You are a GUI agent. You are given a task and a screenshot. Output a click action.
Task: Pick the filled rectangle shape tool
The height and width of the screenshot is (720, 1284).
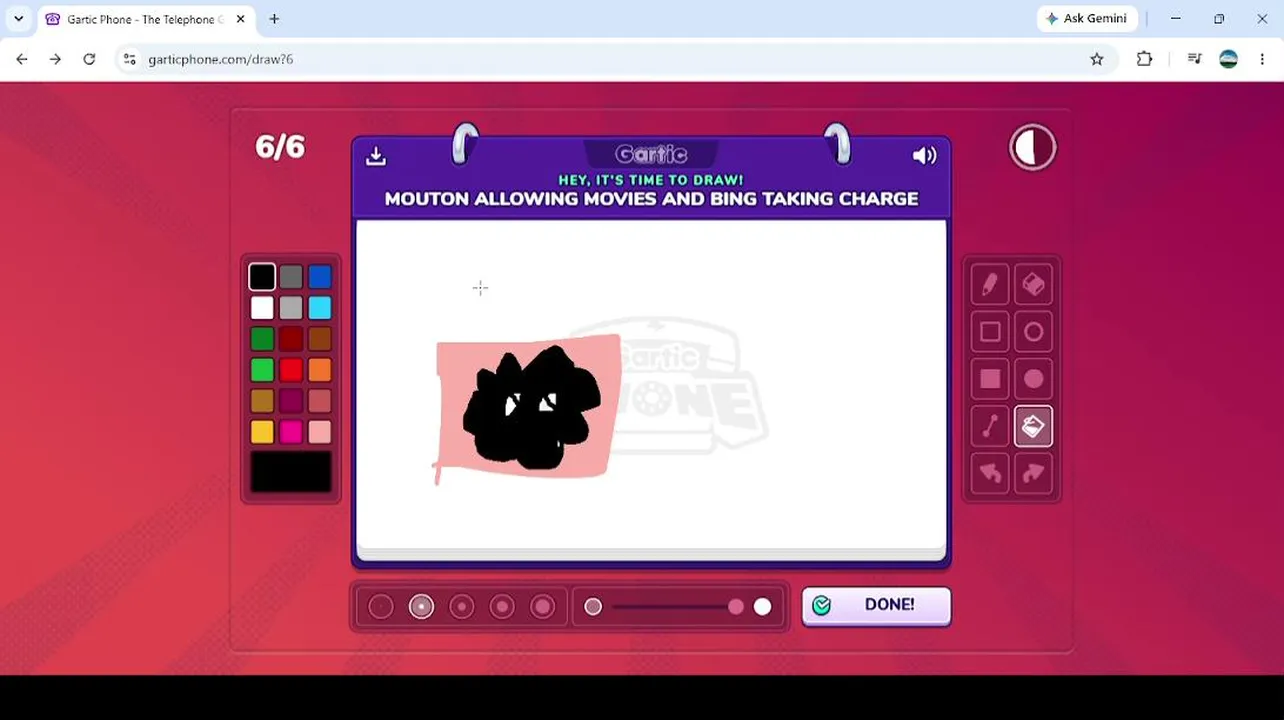tap(990, 379)
